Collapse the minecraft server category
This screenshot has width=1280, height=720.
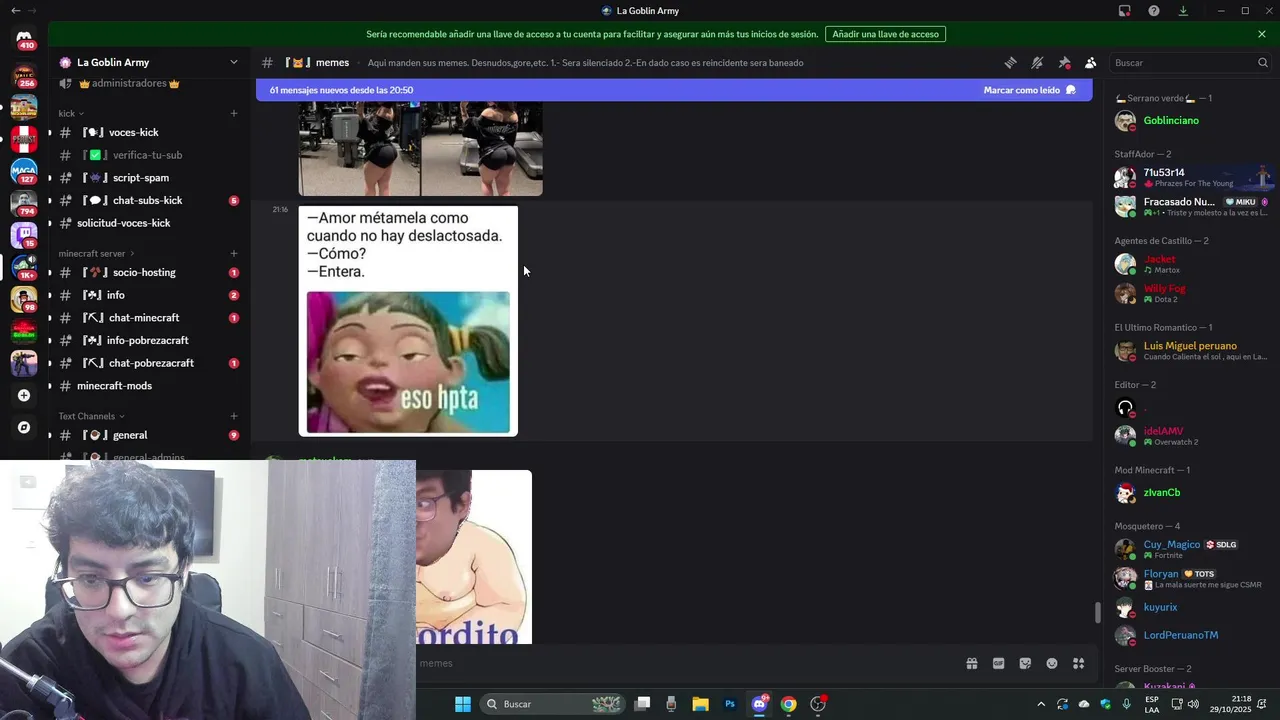pos(97,254)
